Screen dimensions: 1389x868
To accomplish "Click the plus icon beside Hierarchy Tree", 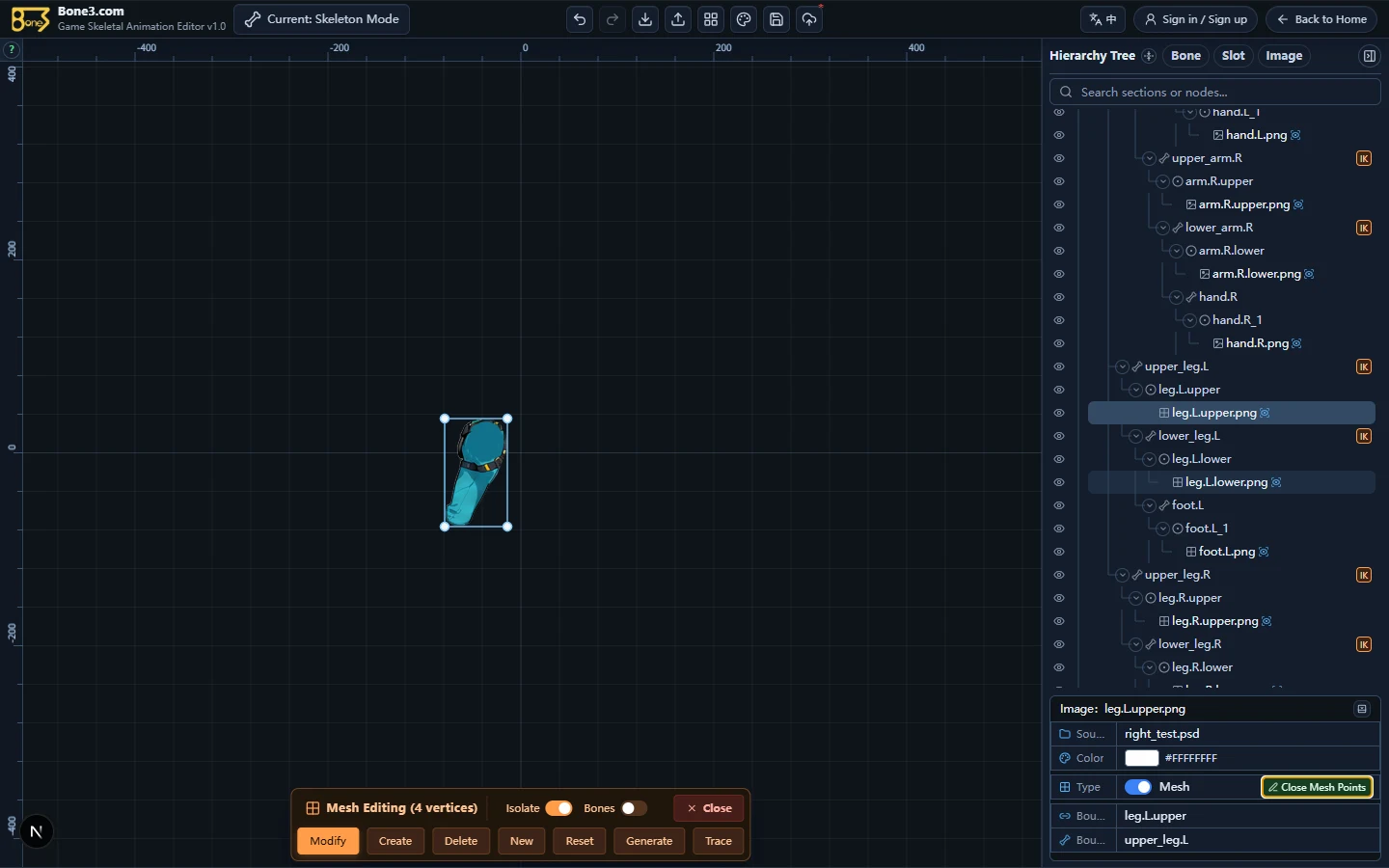I will 1148,56.
